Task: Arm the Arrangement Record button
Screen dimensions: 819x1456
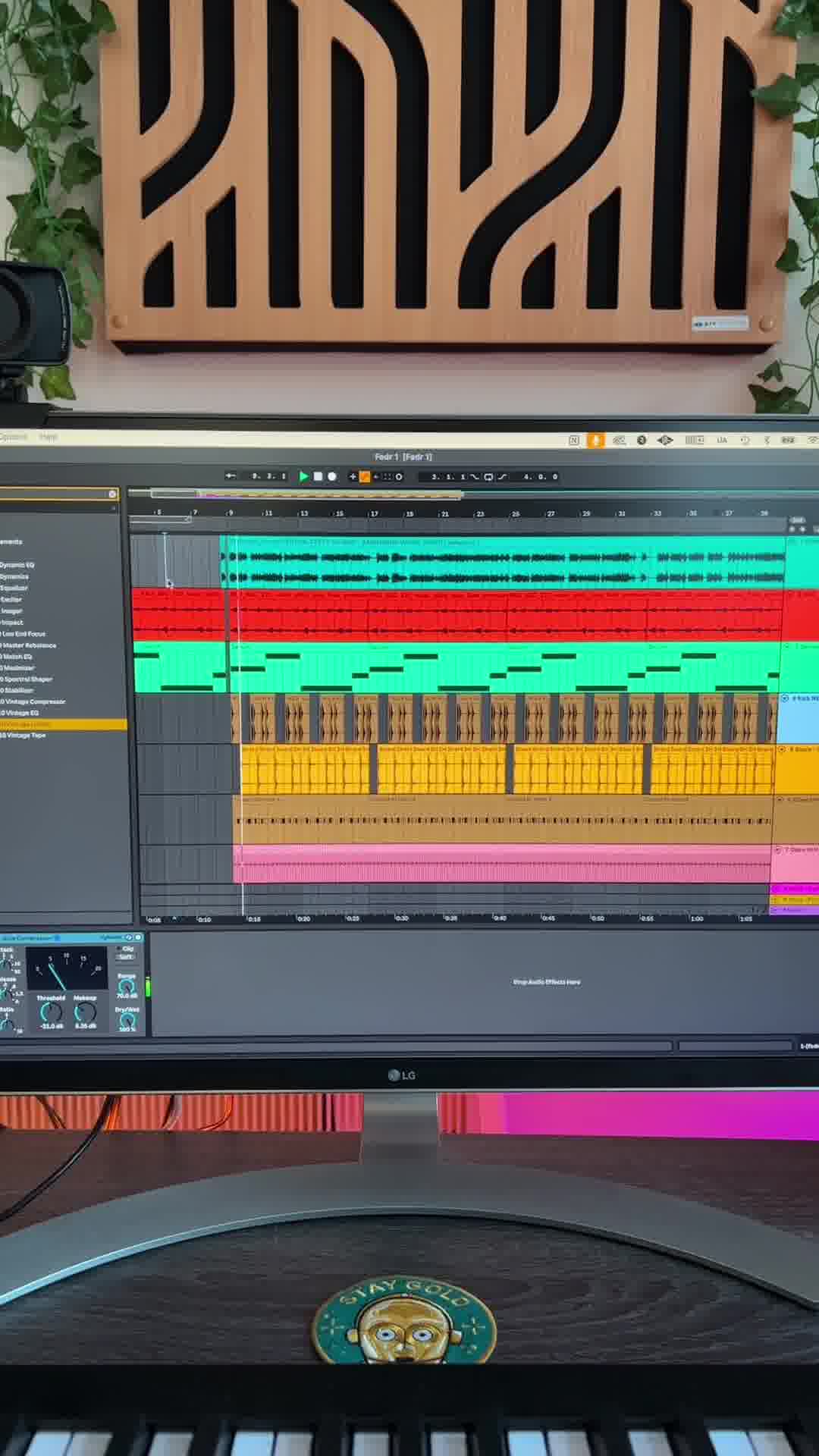Action: pos(331,476)
